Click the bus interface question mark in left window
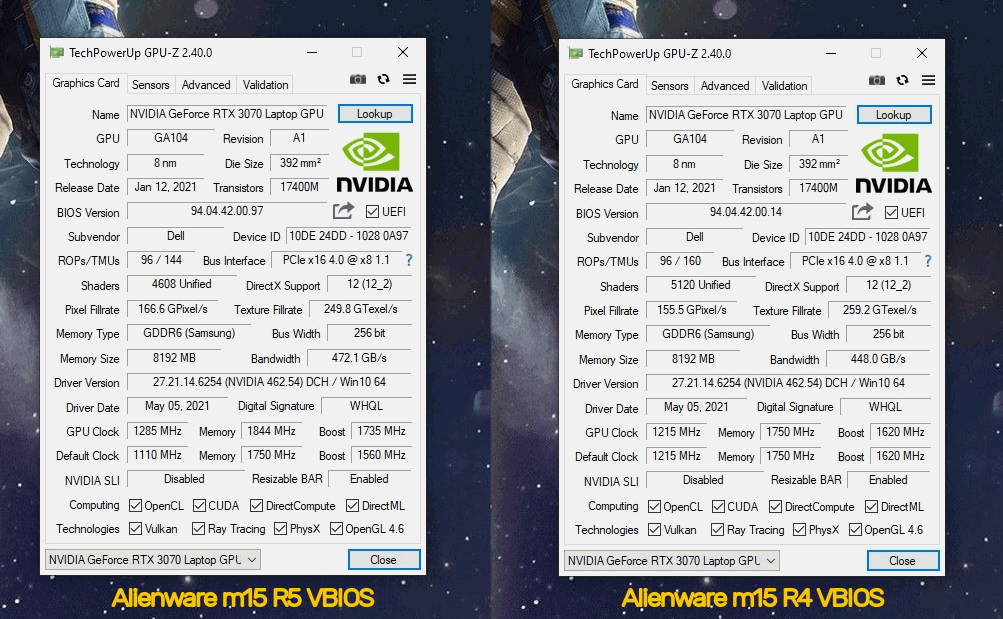The width and height of the screenshot is (1003, 619). point(409,260)
